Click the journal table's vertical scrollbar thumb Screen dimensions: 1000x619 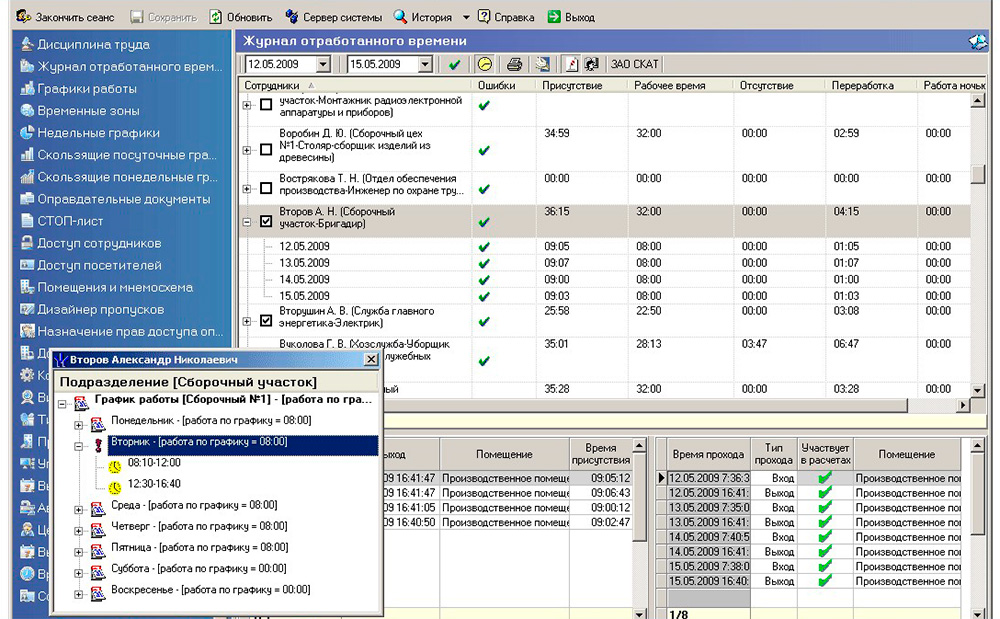point(977,174)
